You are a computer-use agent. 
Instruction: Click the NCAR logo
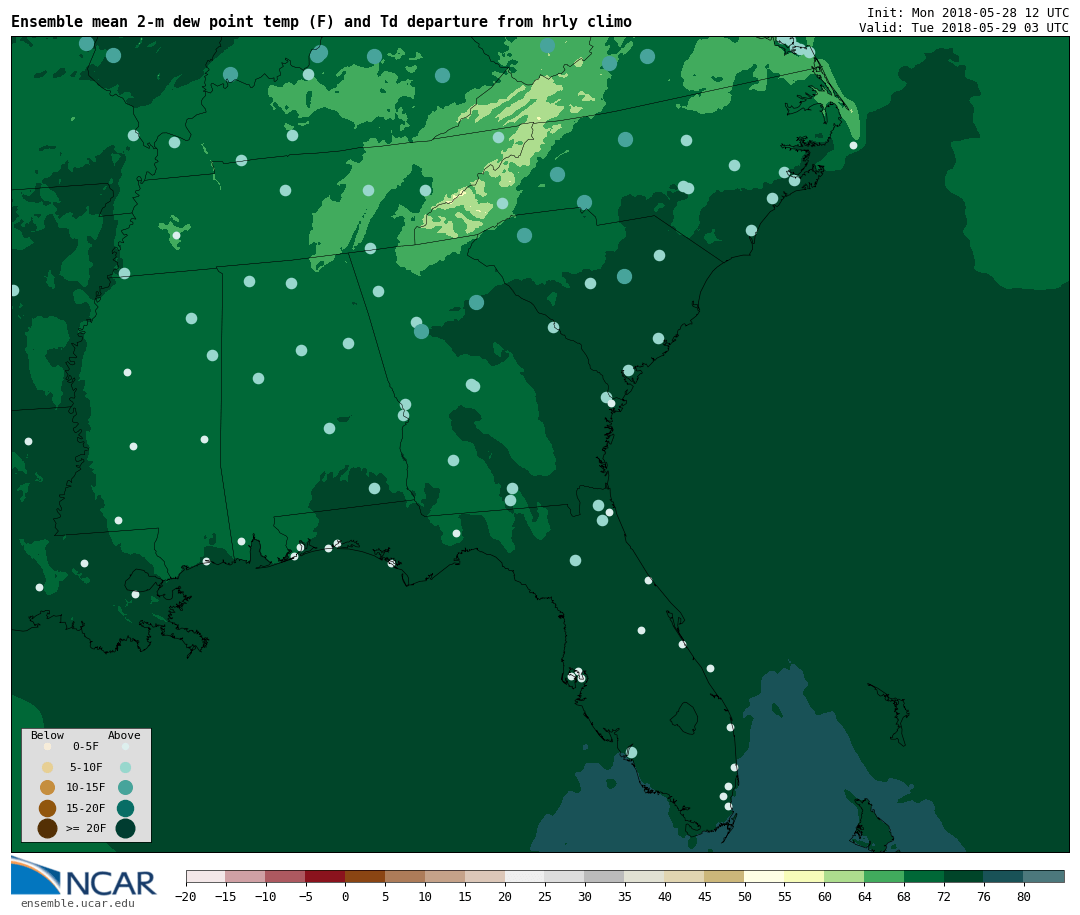click(x=84, y=876)
